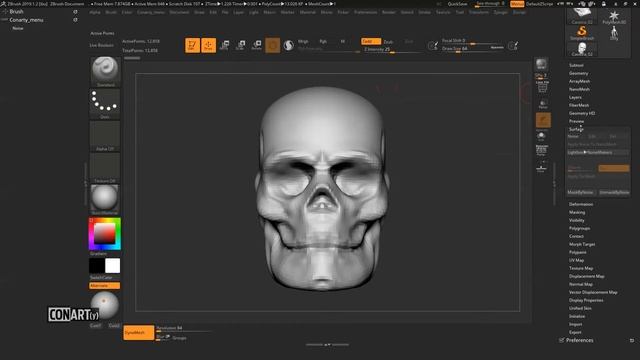Toggle the Zsub button

389,42
